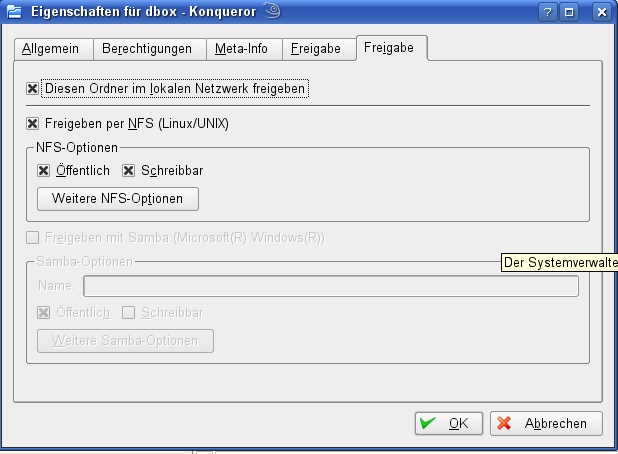Toggle Samba Schreibbar checkbox
This screenshot has height=454, width=618.
tap(128, 313)
